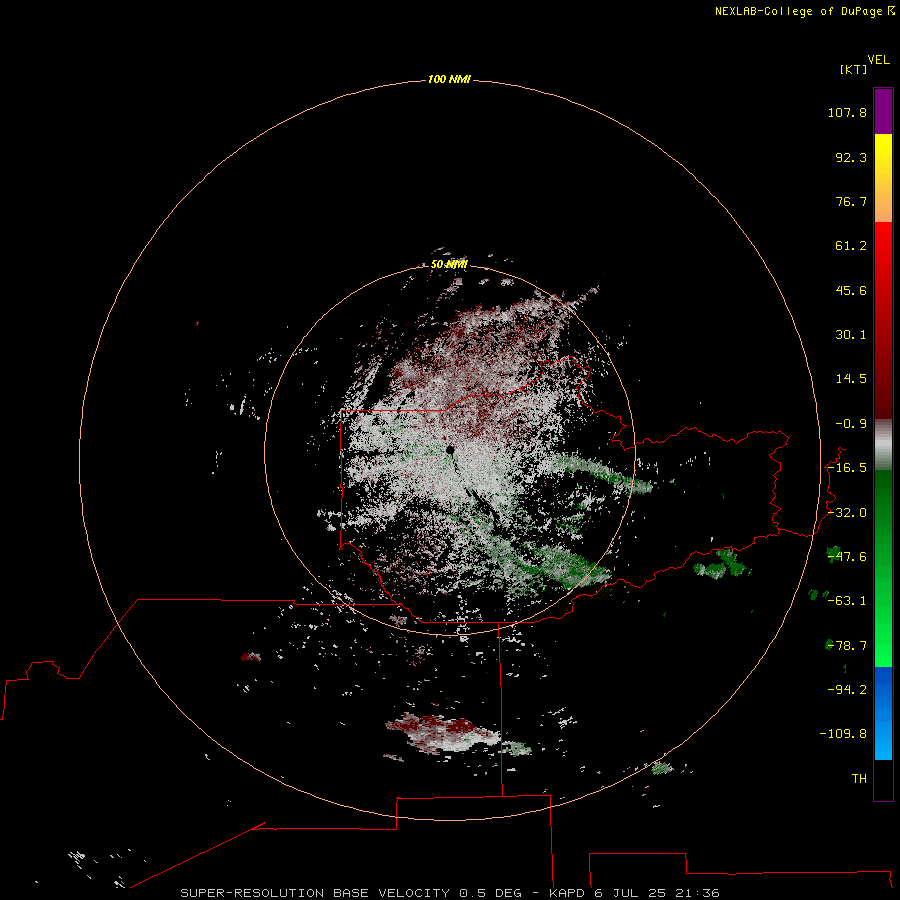The height and width of the screenshot is (900, 900).
Task: Click the 45.6 velocity scale value
Action: click(x=851, y=290)
